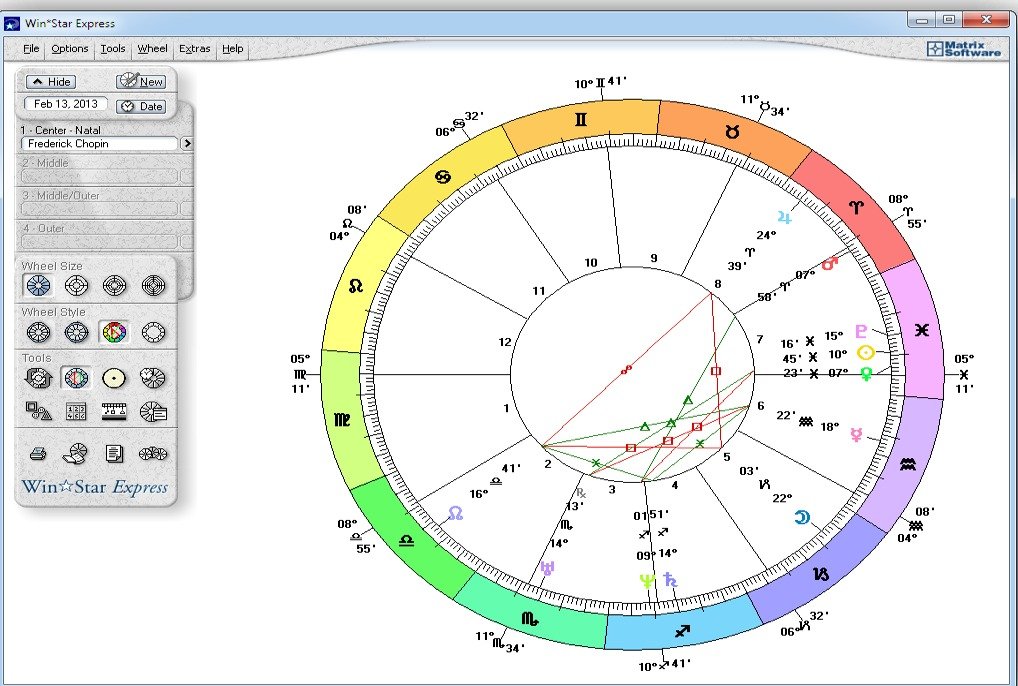
Task: Expand the arrow beside Frederick Chopin
Action: coord(187,143)
